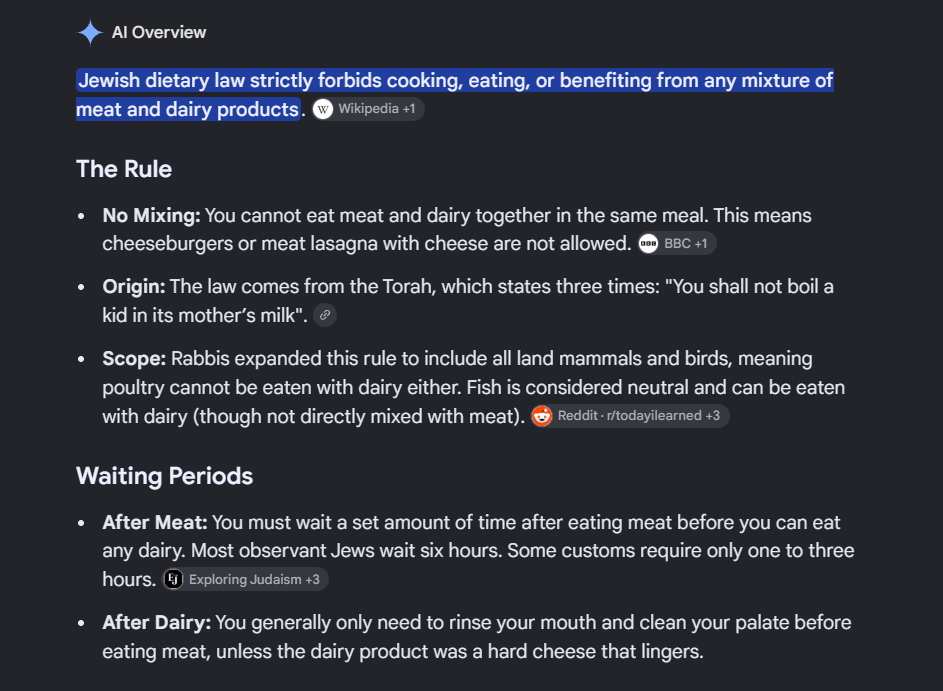Open the Reddit r/todayilearned +3 source chip
This screenshot has width=943, height=691.
[x=630, y=416]
